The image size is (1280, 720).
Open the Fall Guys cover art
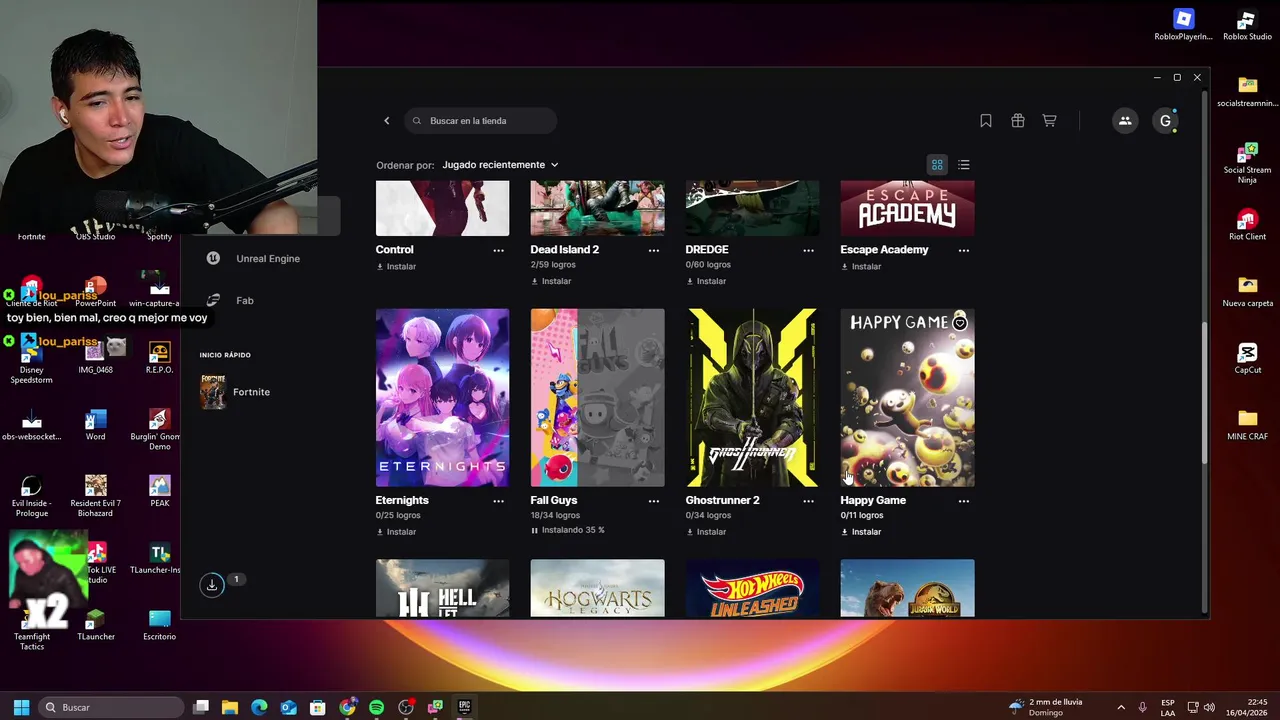click(x=597, y=398)
